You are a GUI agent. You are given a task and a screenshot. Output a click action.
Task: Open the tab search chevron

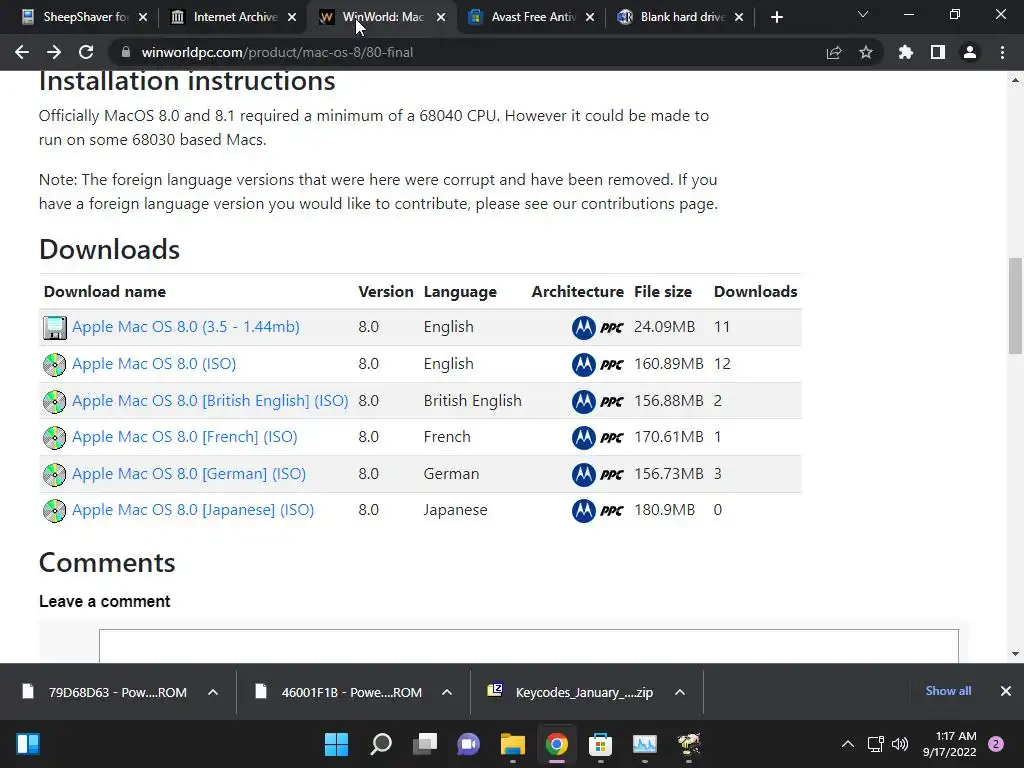coord(863,14)
